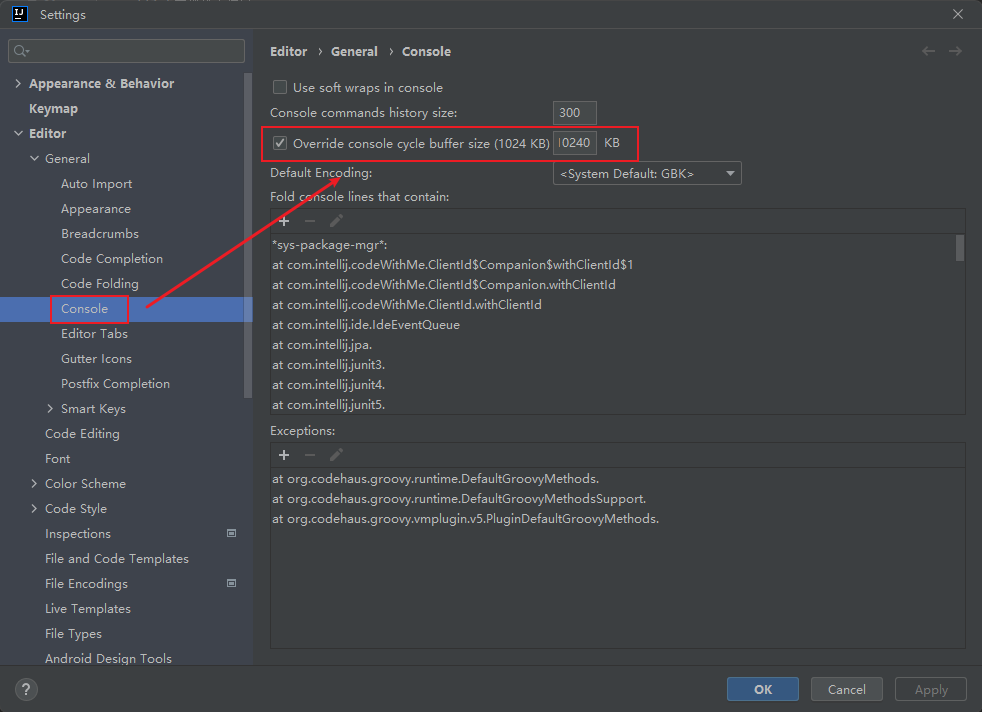
Task: Select 'at com.intellij.junit4.' entry
Action: (328, 385)
